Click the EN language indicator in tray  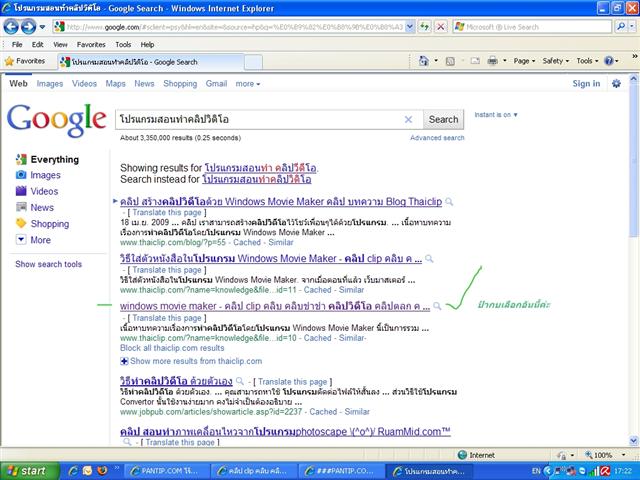click(x=536, y=471)
